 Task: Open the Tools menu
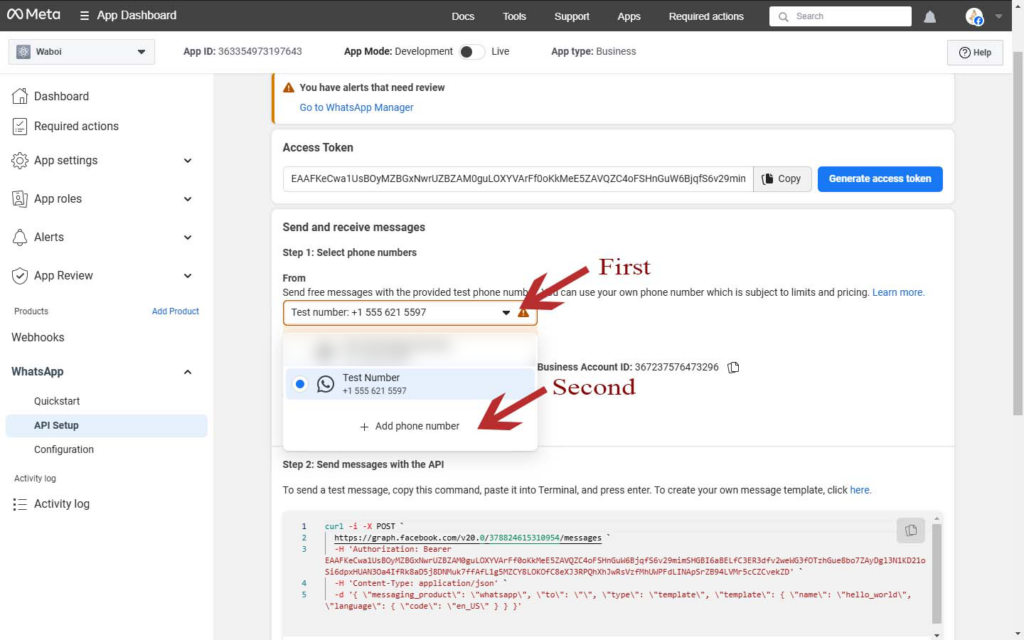click(514, 16)
